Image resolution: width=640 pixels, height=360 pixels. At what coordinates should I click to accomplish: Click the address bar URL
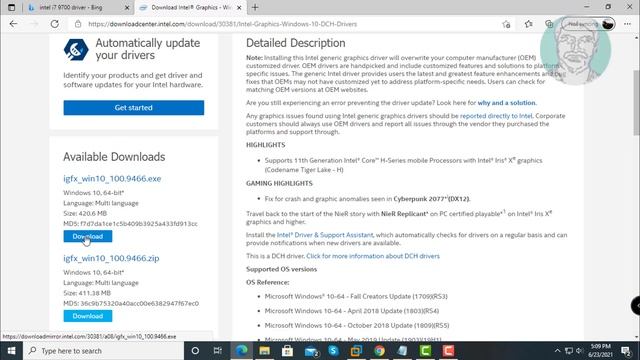222,24
